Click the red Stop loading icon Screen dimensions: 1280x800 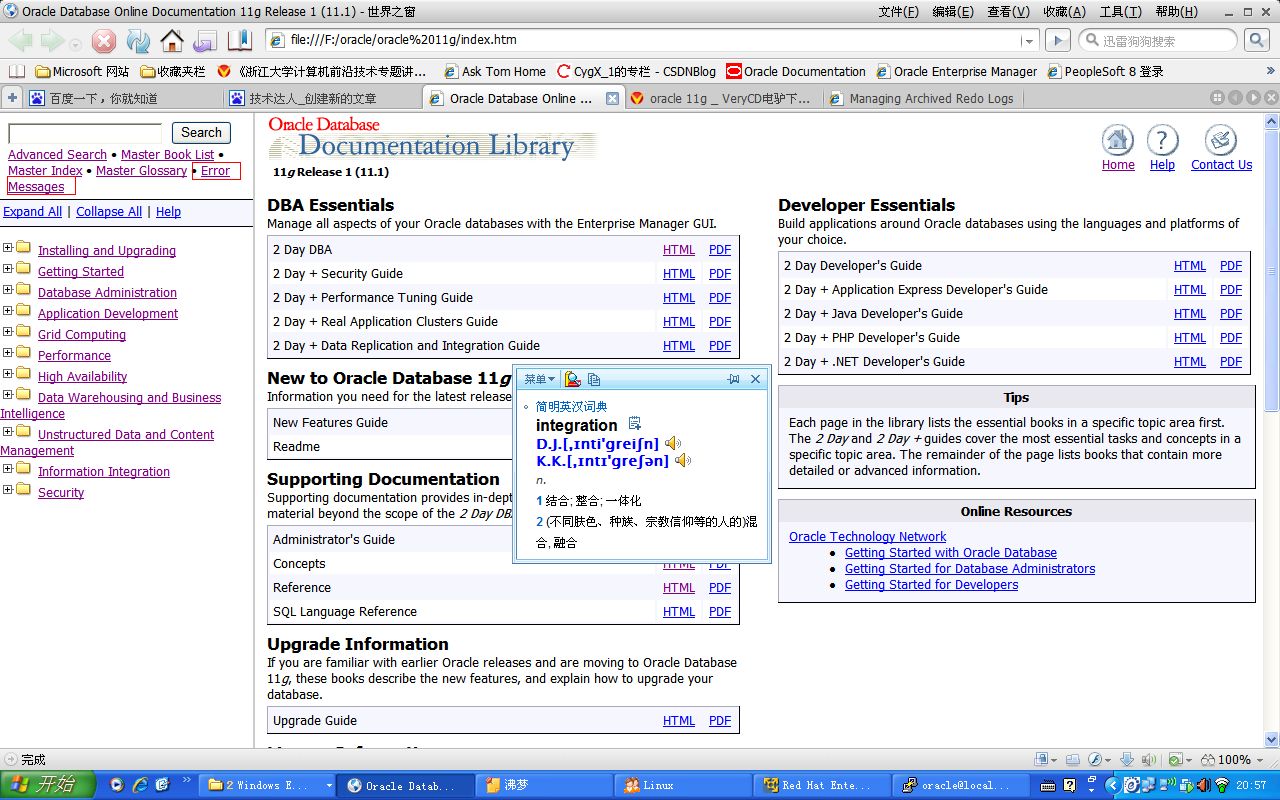coord(104,41)
